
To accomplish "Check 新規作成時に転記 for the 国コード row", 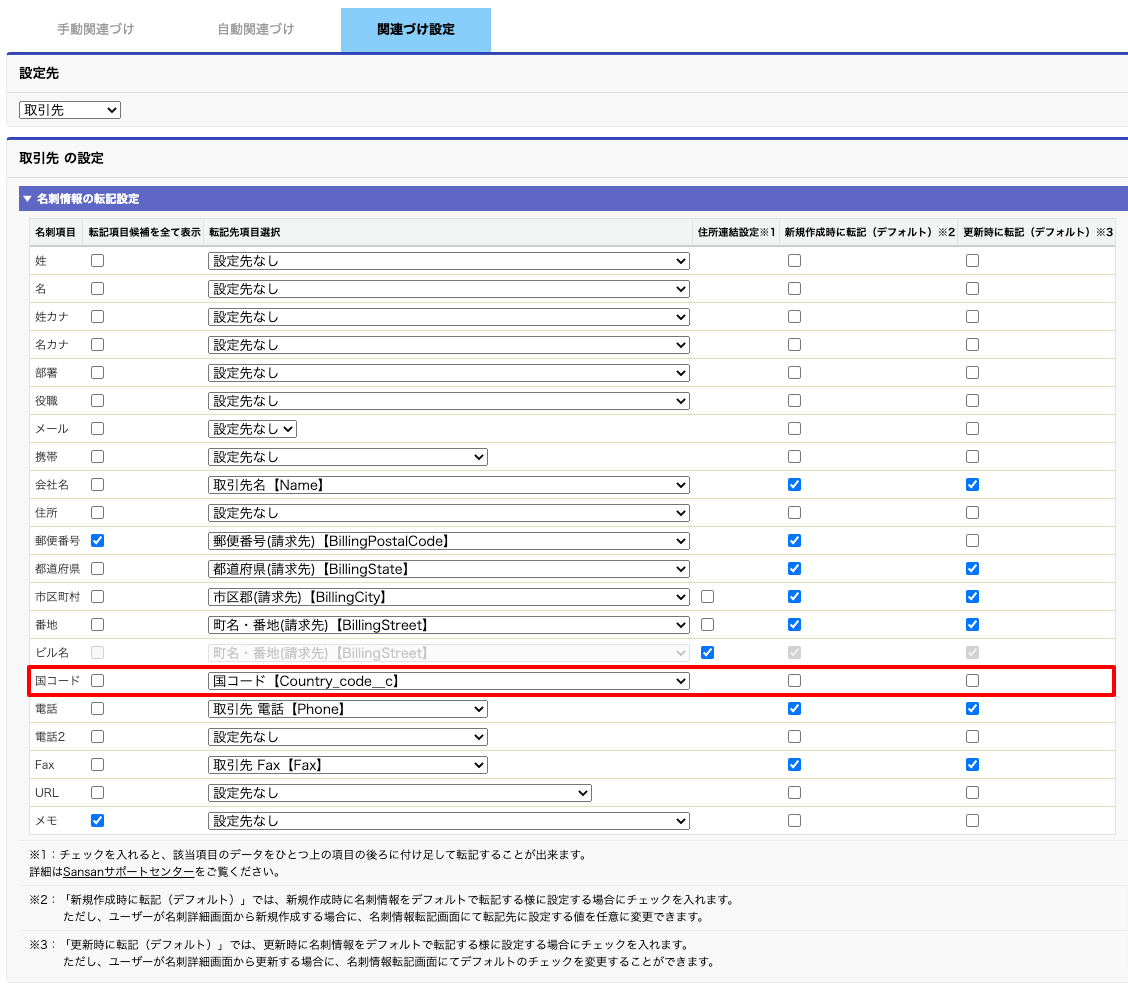I will [794, 681].
